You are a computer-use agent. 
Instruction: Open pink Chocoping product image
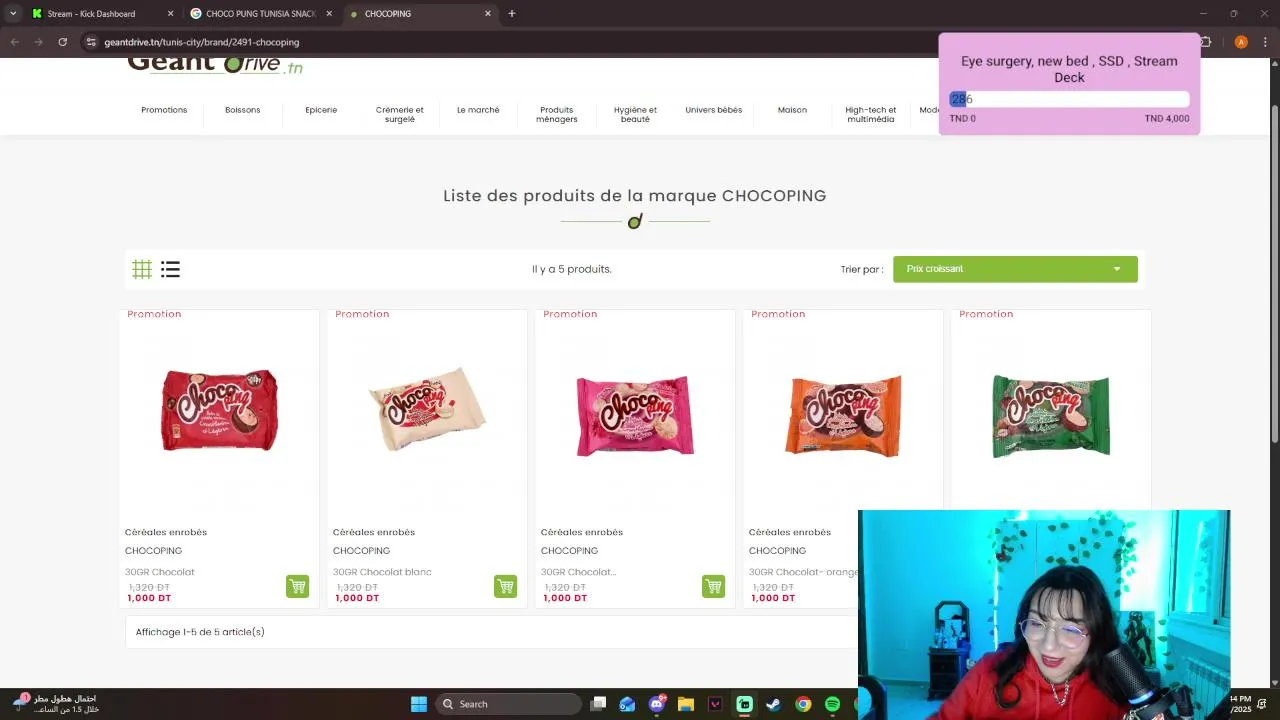[x=635, y=415]
